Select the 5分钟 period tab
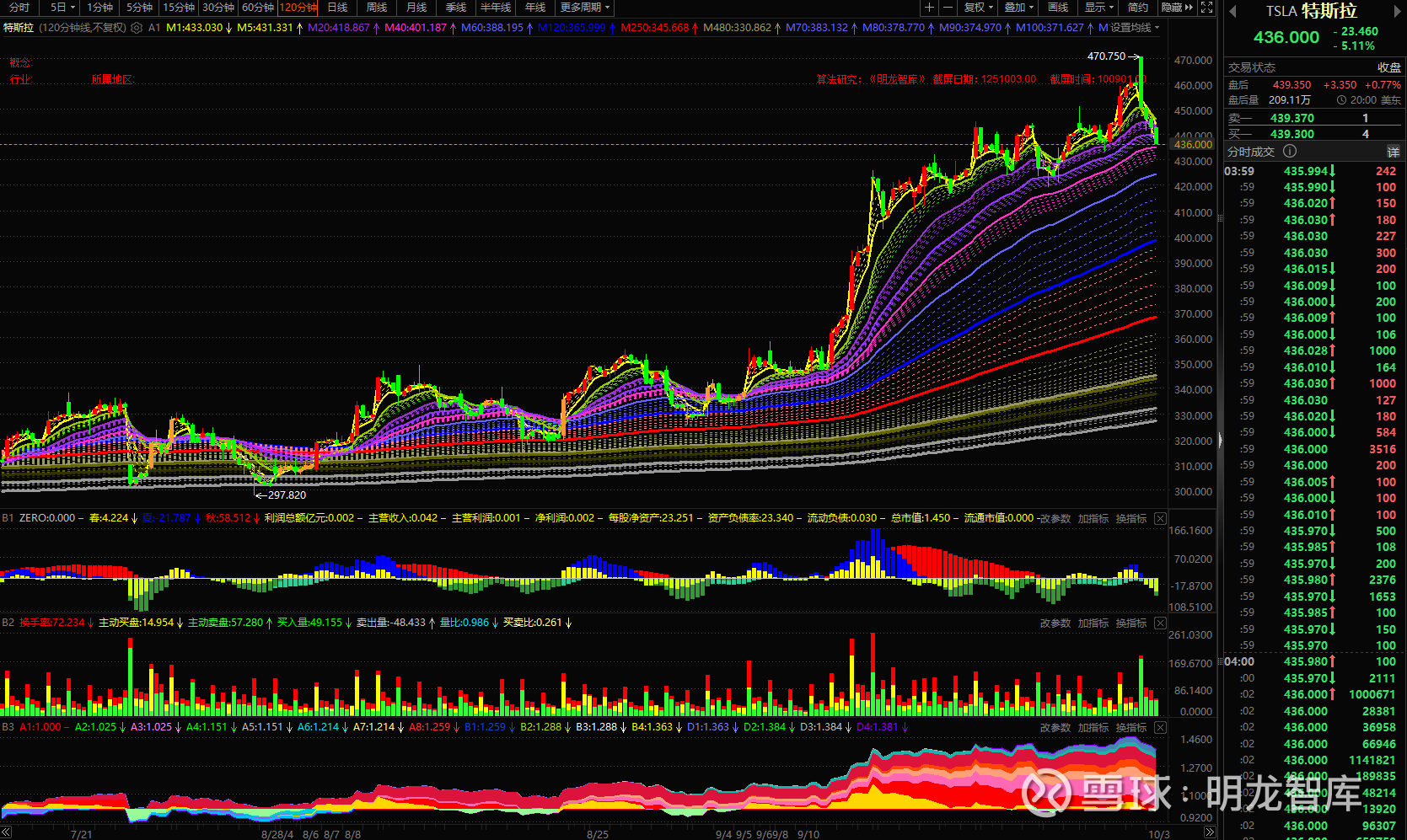Image resolution: width=1407 pixels, height=840 pixels. click(139, 8)
